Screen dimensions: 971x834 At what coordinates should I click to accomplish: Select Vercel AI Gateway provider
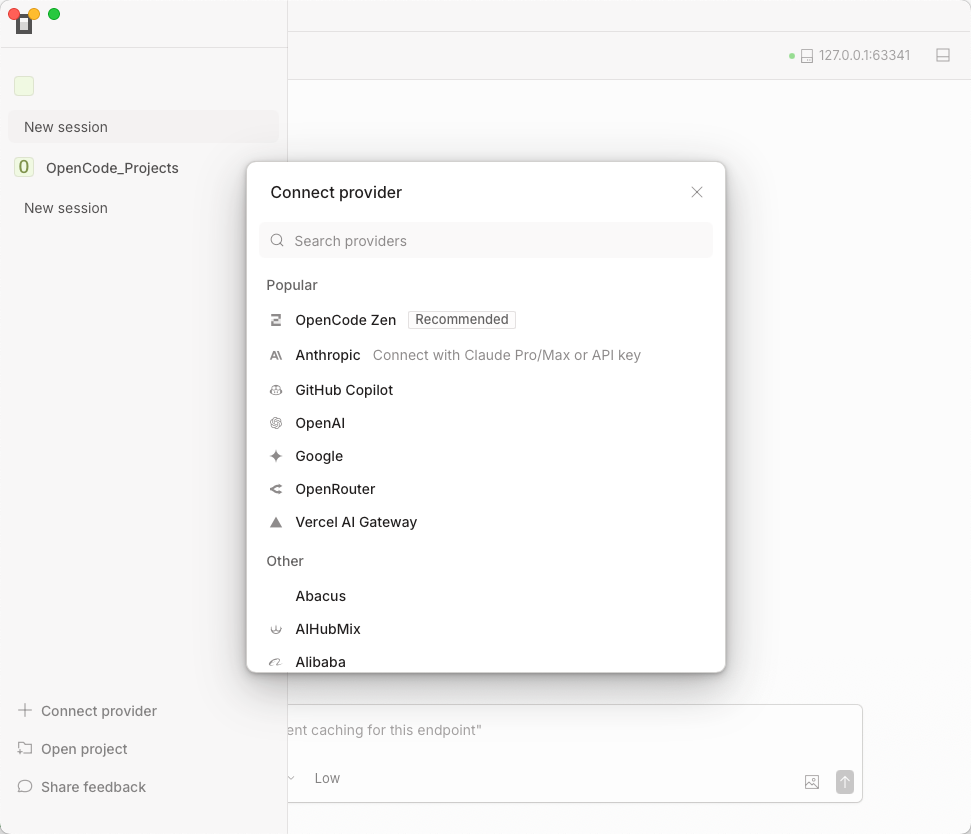click(x=356, y=522)
